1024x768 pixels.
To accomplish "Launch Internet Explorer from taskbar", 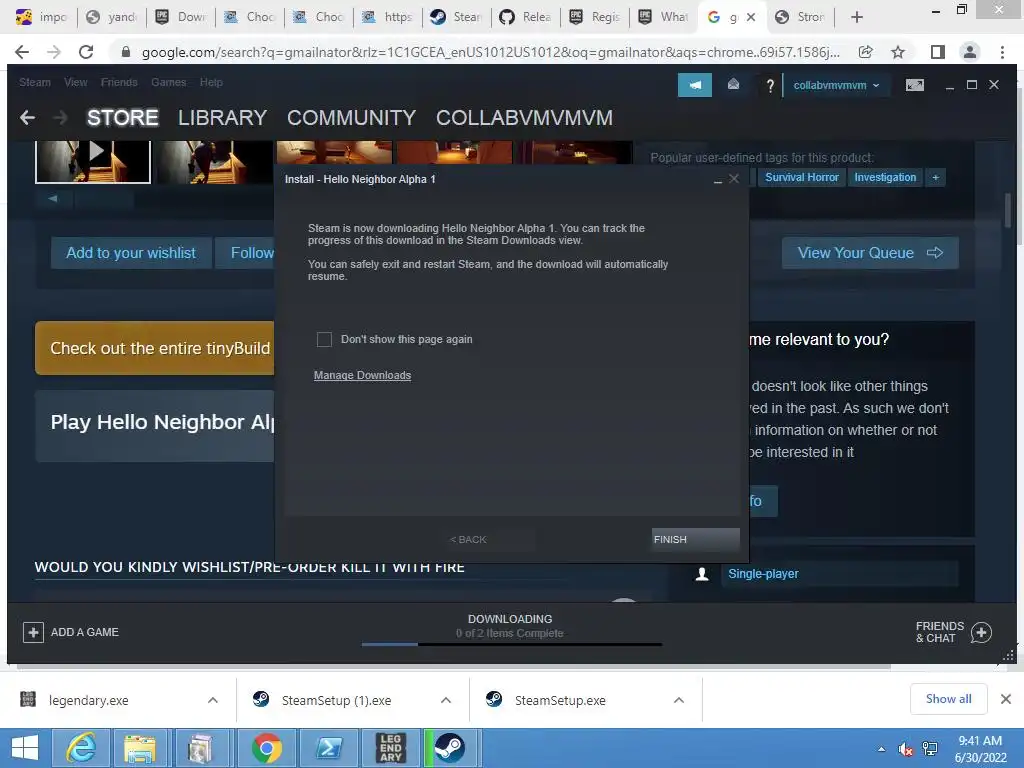I will point(81,748).
